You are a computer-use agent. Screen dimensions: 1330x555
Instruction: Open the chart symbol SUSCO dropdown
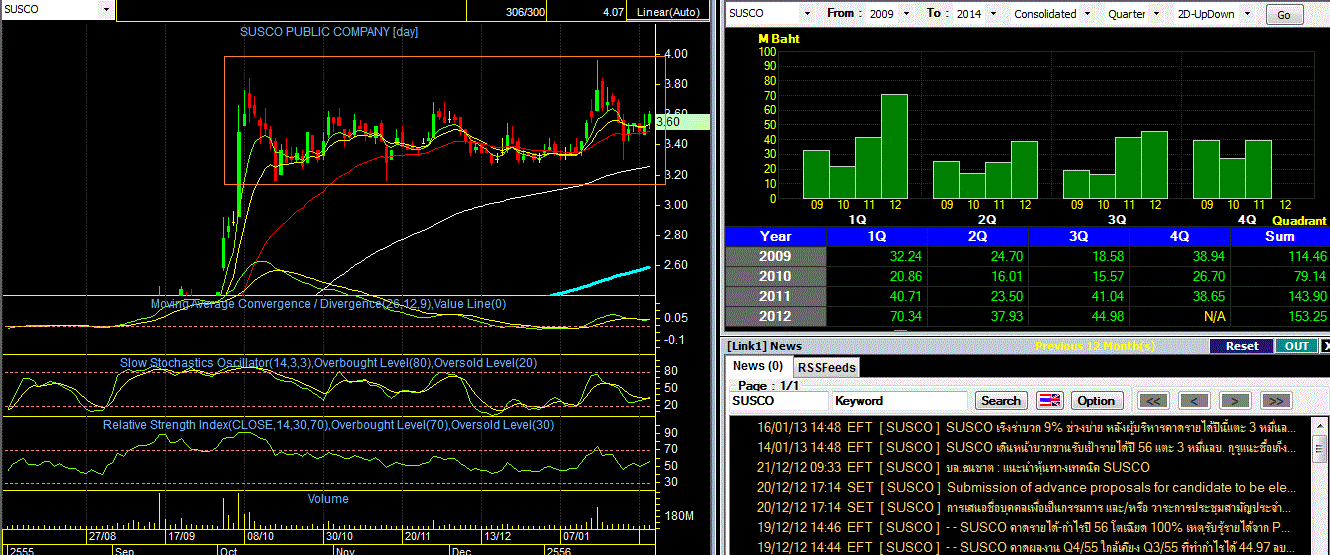[x=106, y=9]
